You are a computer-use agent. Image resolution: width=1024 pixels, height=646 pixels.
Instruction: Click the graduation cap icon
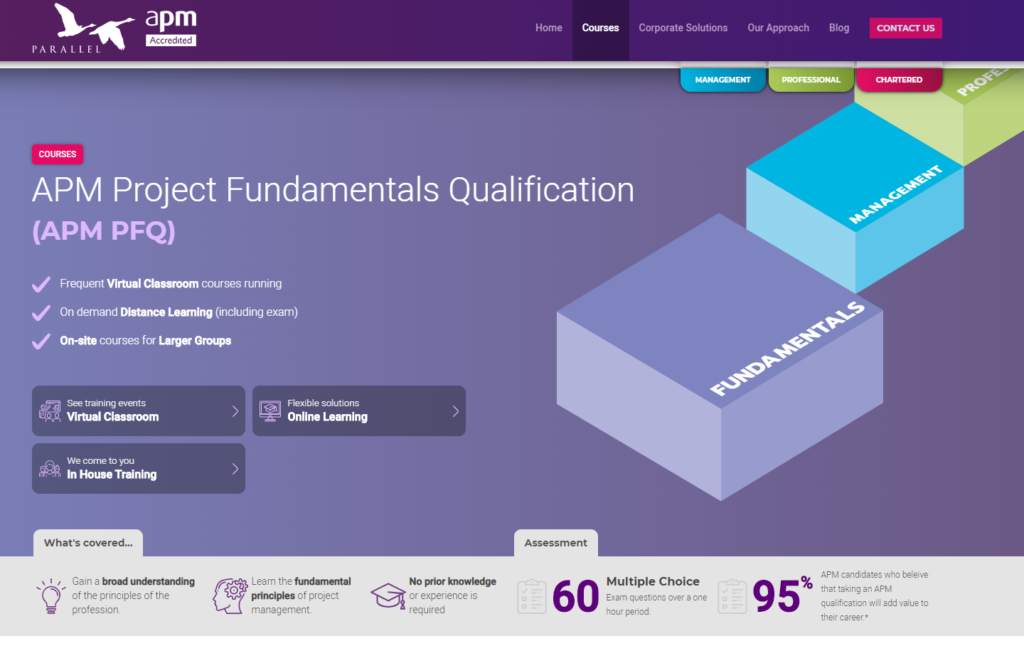click(x=388, y=595)
